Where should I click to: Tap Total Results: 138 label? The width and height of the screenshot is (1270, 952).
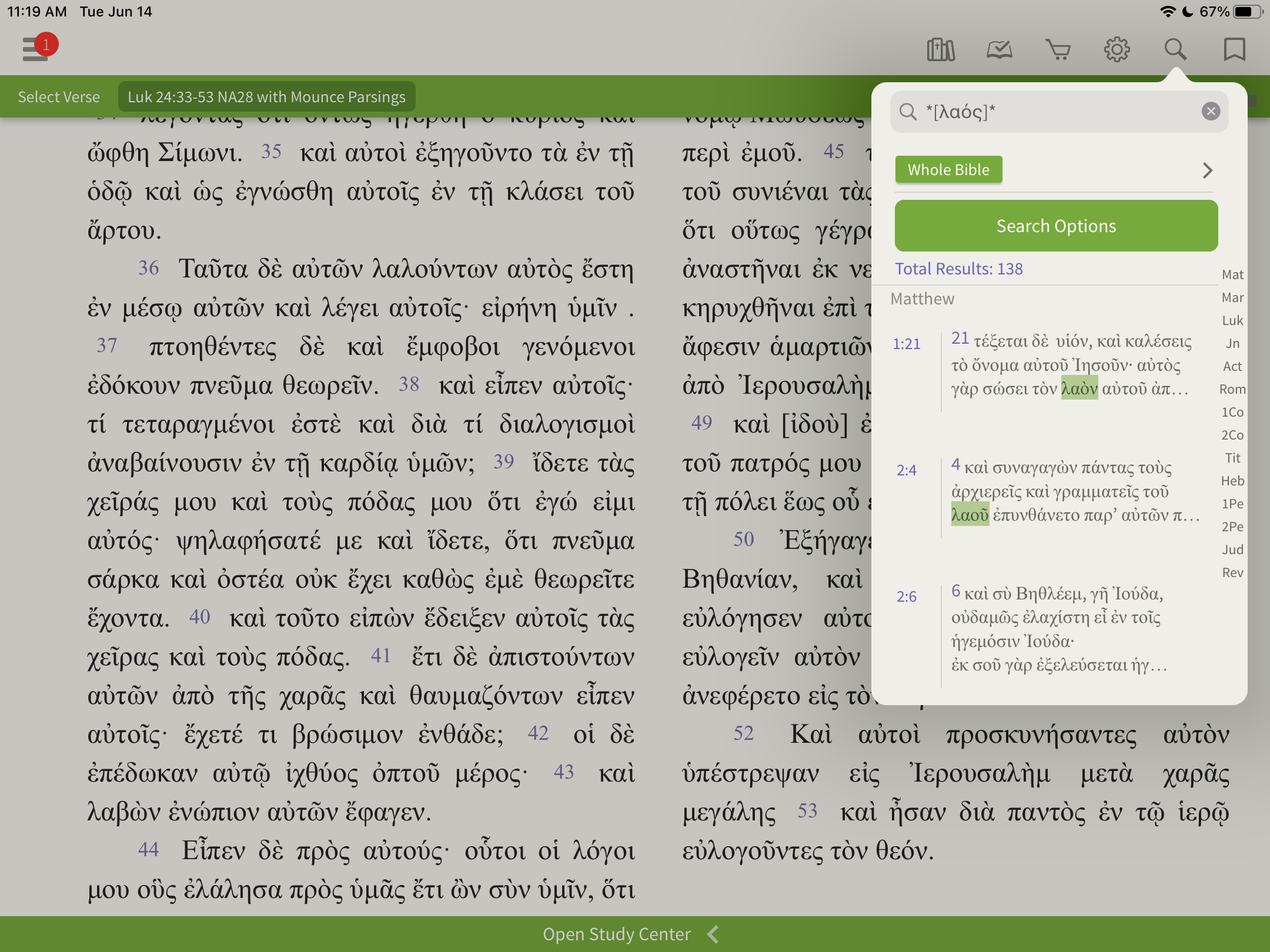coord(959,269)
